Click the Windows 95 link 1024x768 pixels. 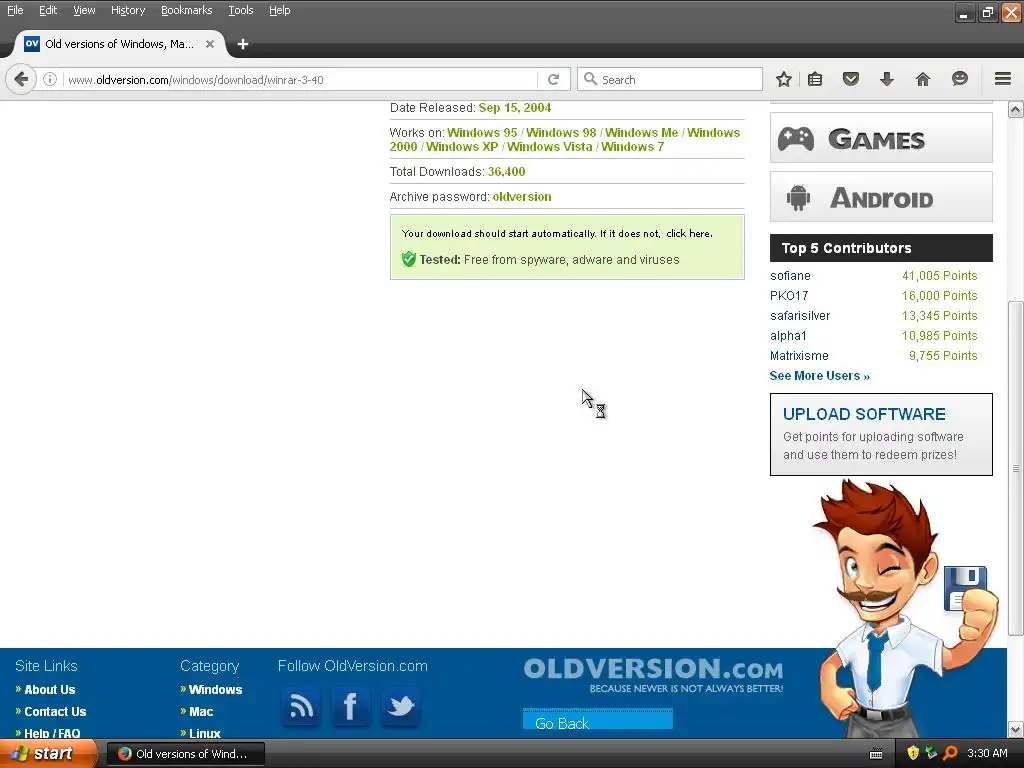click(482, 133)
